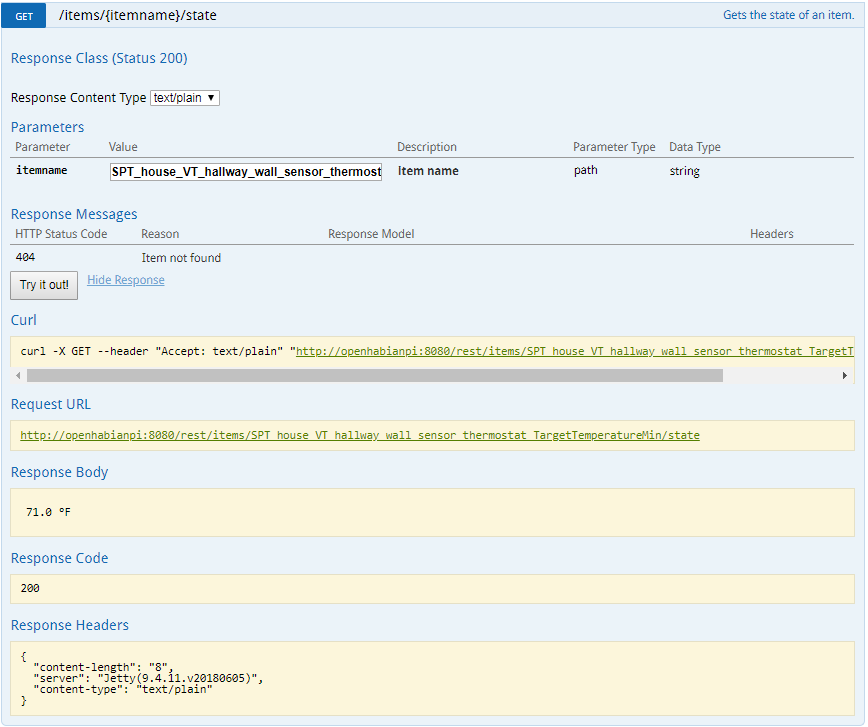
Task: Click the response headers JSON block
Action: [x=140, y=679]
